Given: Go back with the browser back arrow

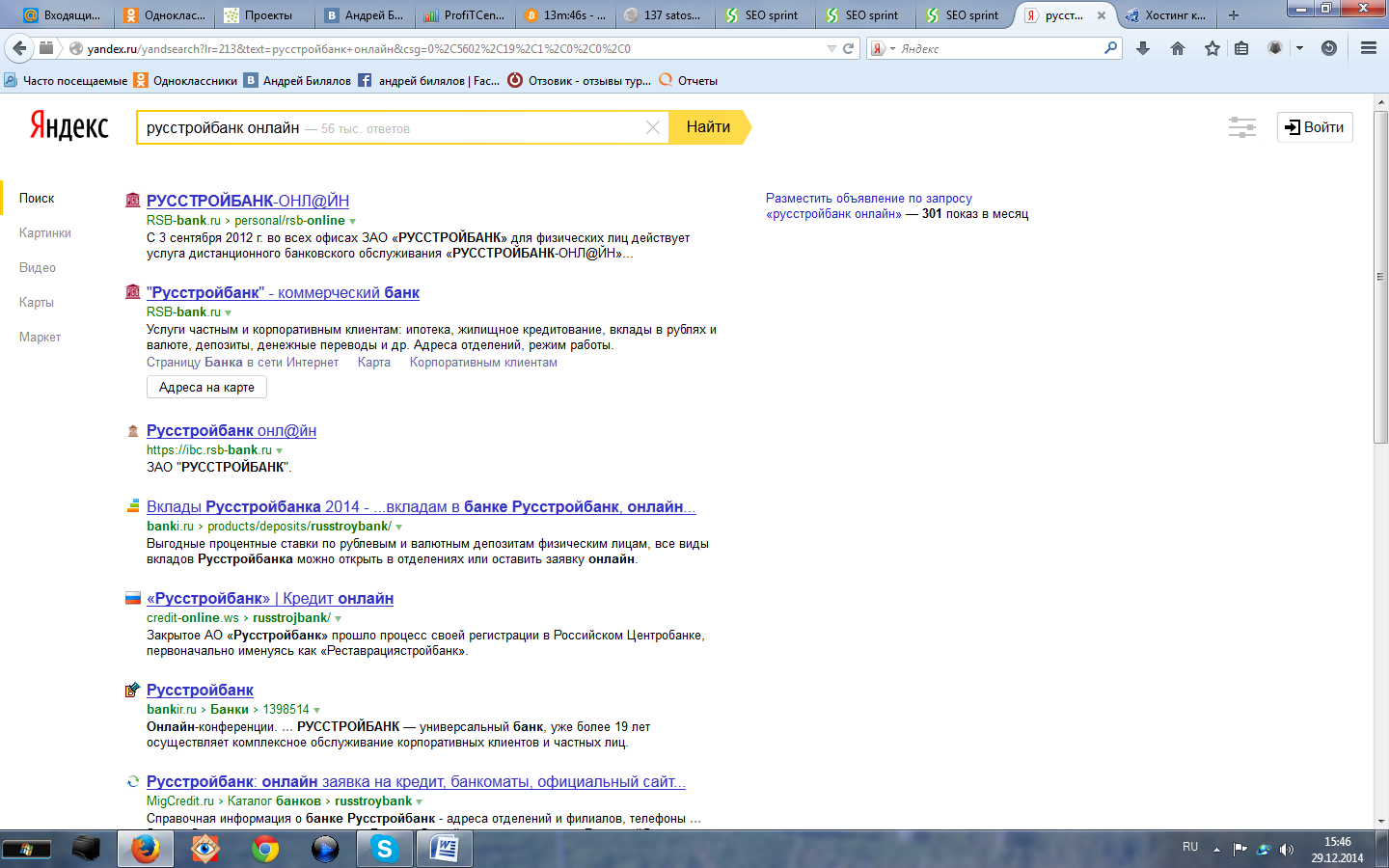Looking at the screenshot, I should click(19, 48).
